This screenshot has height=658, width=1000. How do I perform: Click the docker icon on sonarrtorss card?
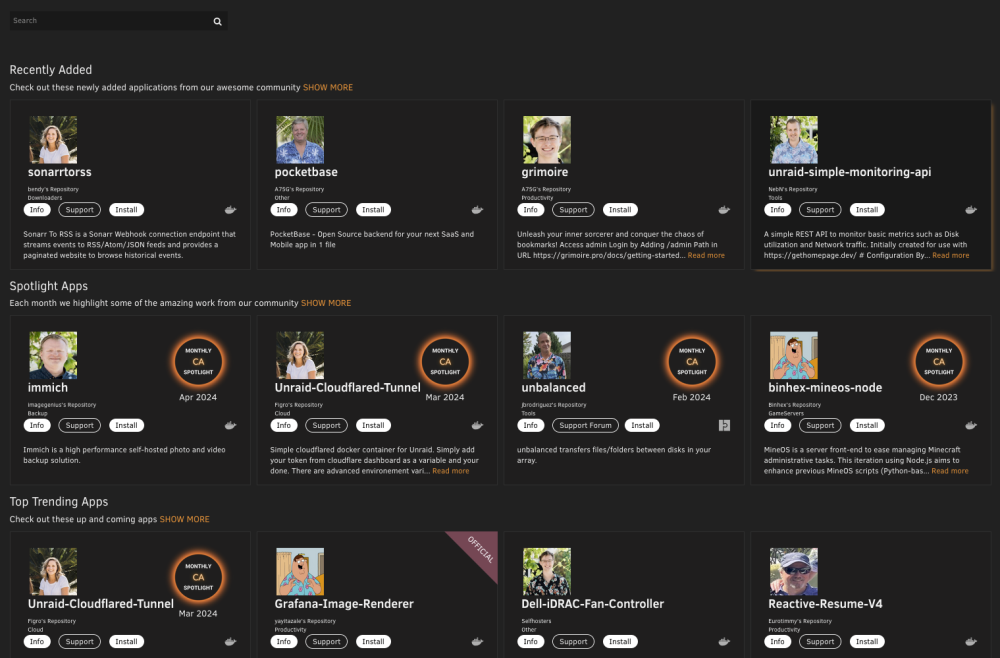coord(230,210)
